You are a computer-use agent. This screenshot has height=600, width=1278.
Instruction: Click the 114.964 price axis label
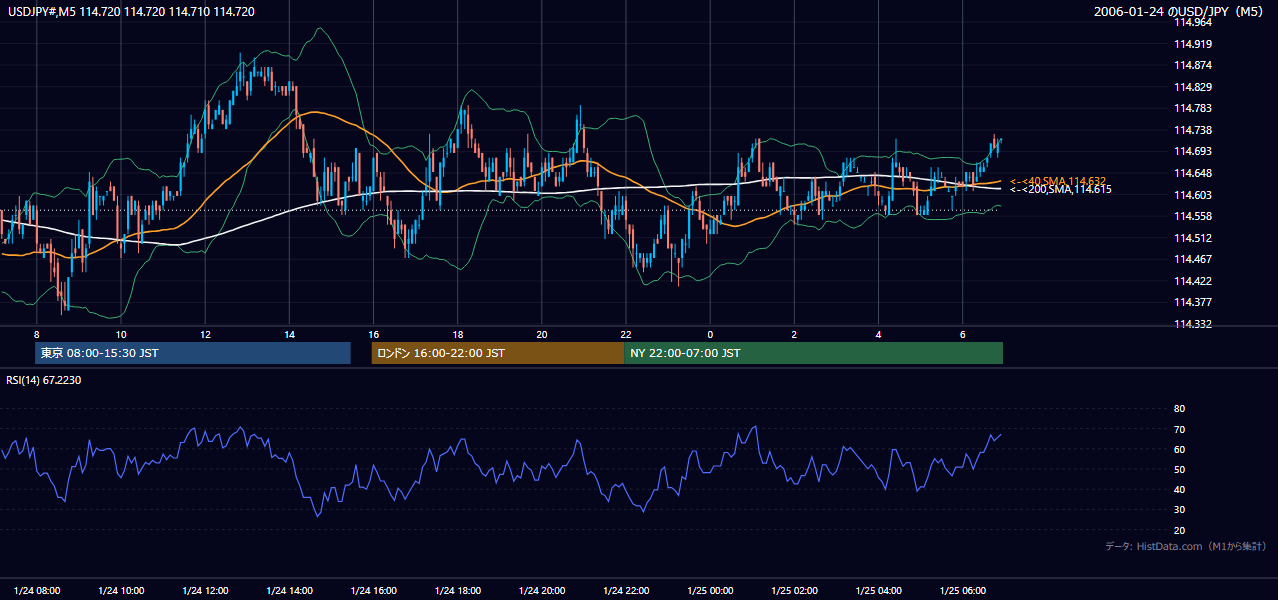click(1192, 22)
